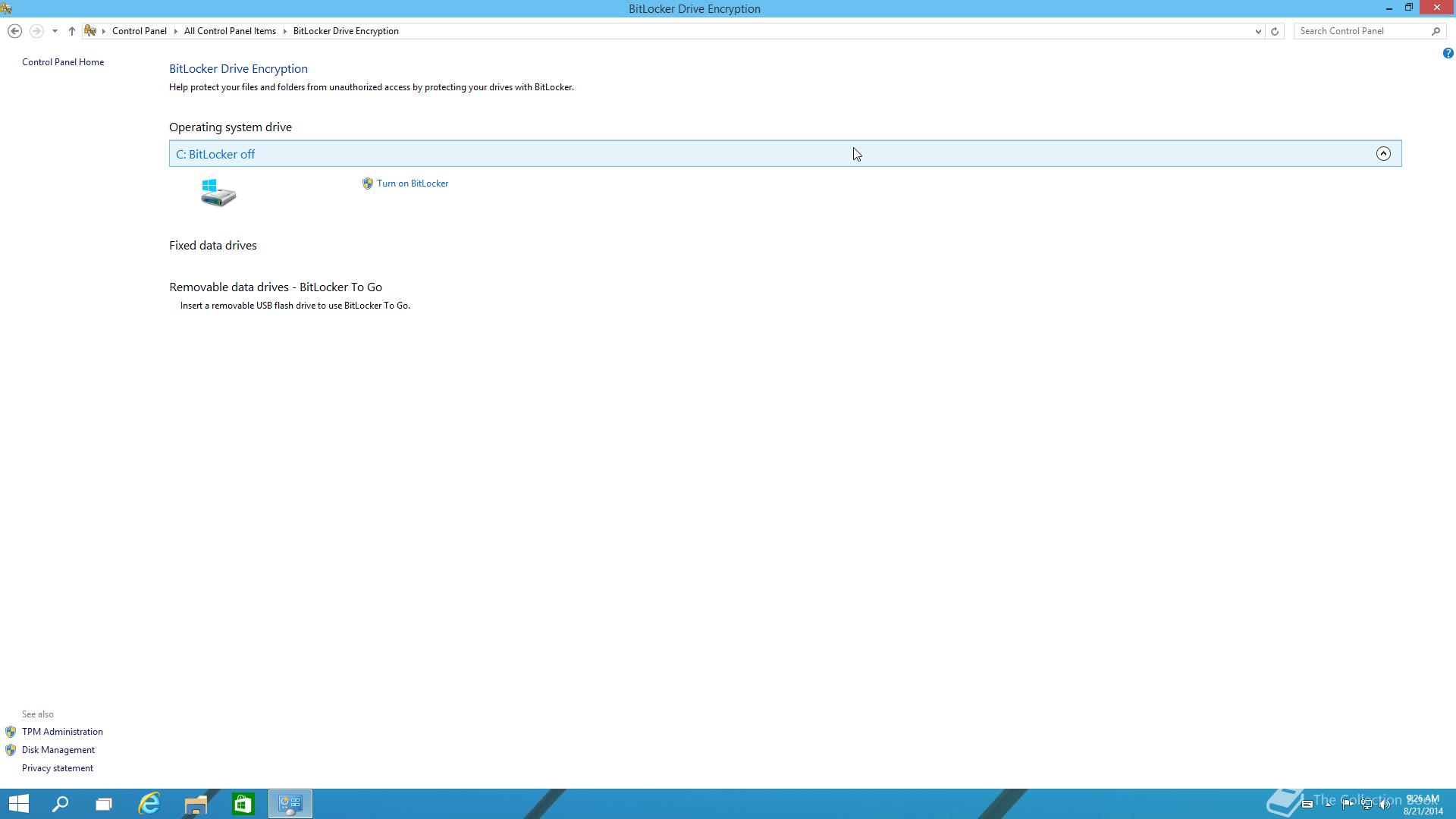Launch Internet Explorer from taskbar
The image size is (1456, 819).
(149, 804)
